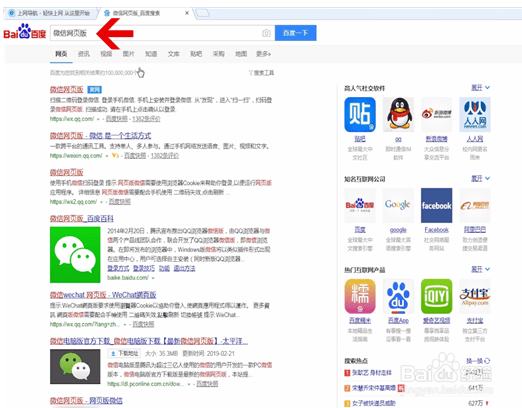Open the login method Baike sublink
Screen dimensions: 522x408
click(118, 268)
